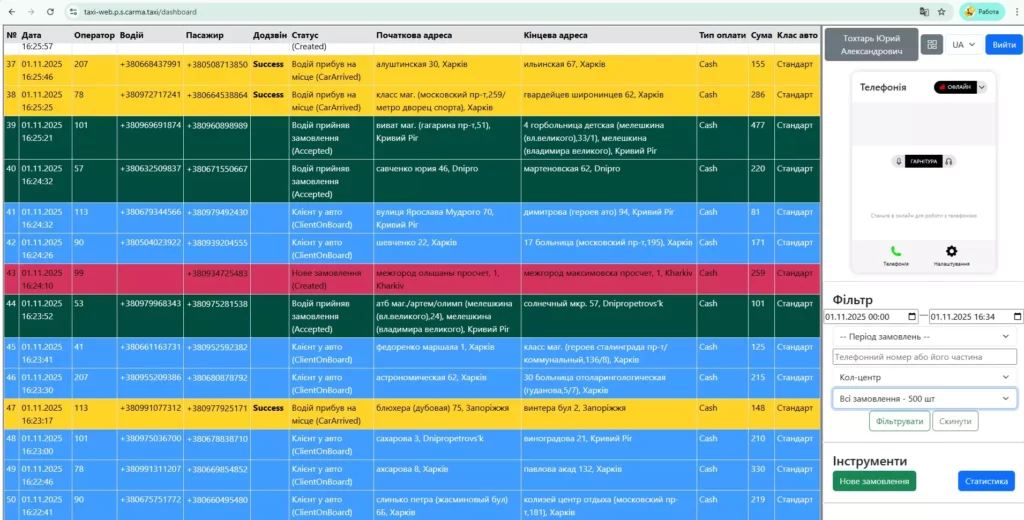Click the browser translate page icon

tap(920, 11)
